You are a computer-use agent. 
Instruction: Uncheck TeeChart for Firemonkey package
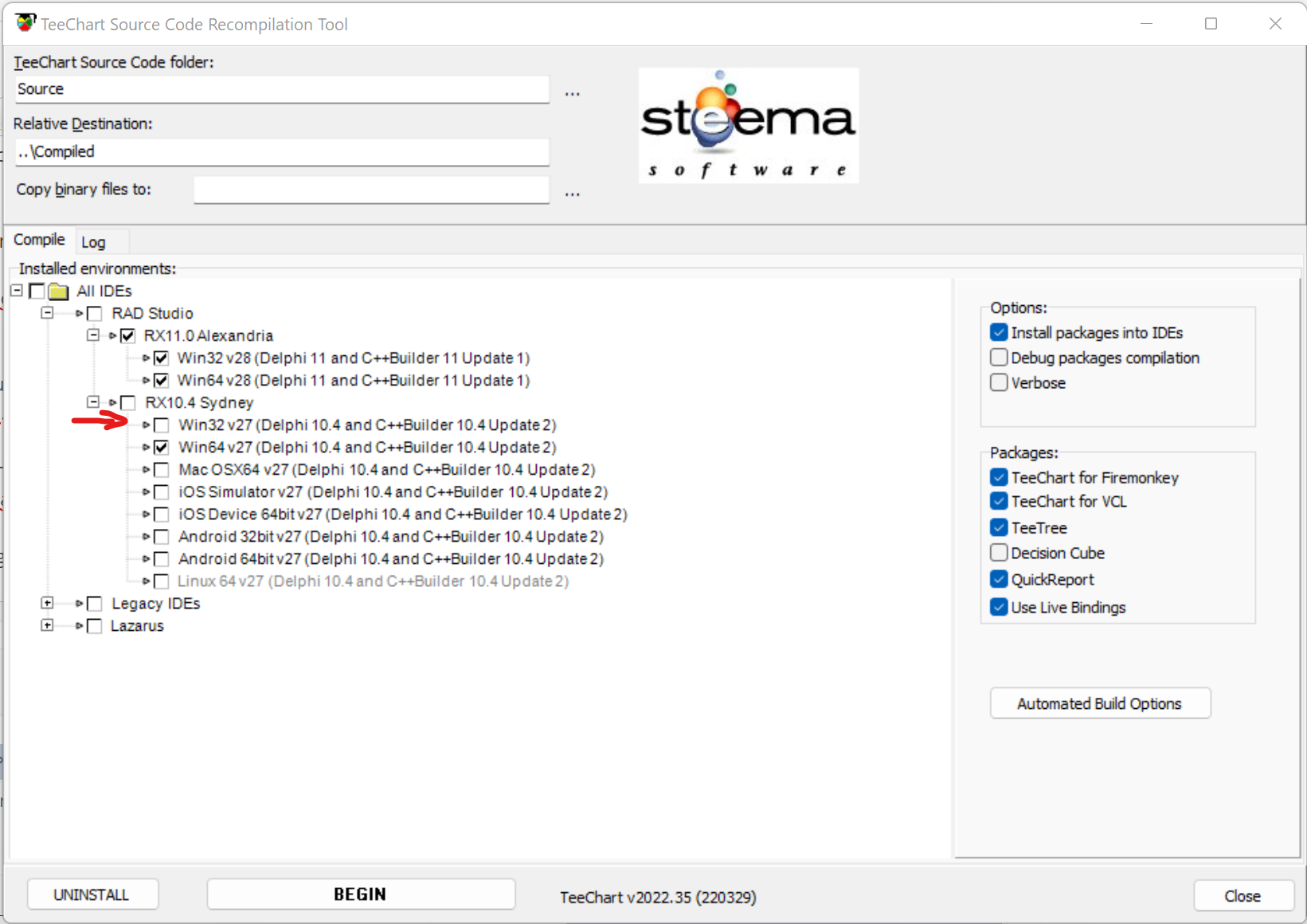999,477
